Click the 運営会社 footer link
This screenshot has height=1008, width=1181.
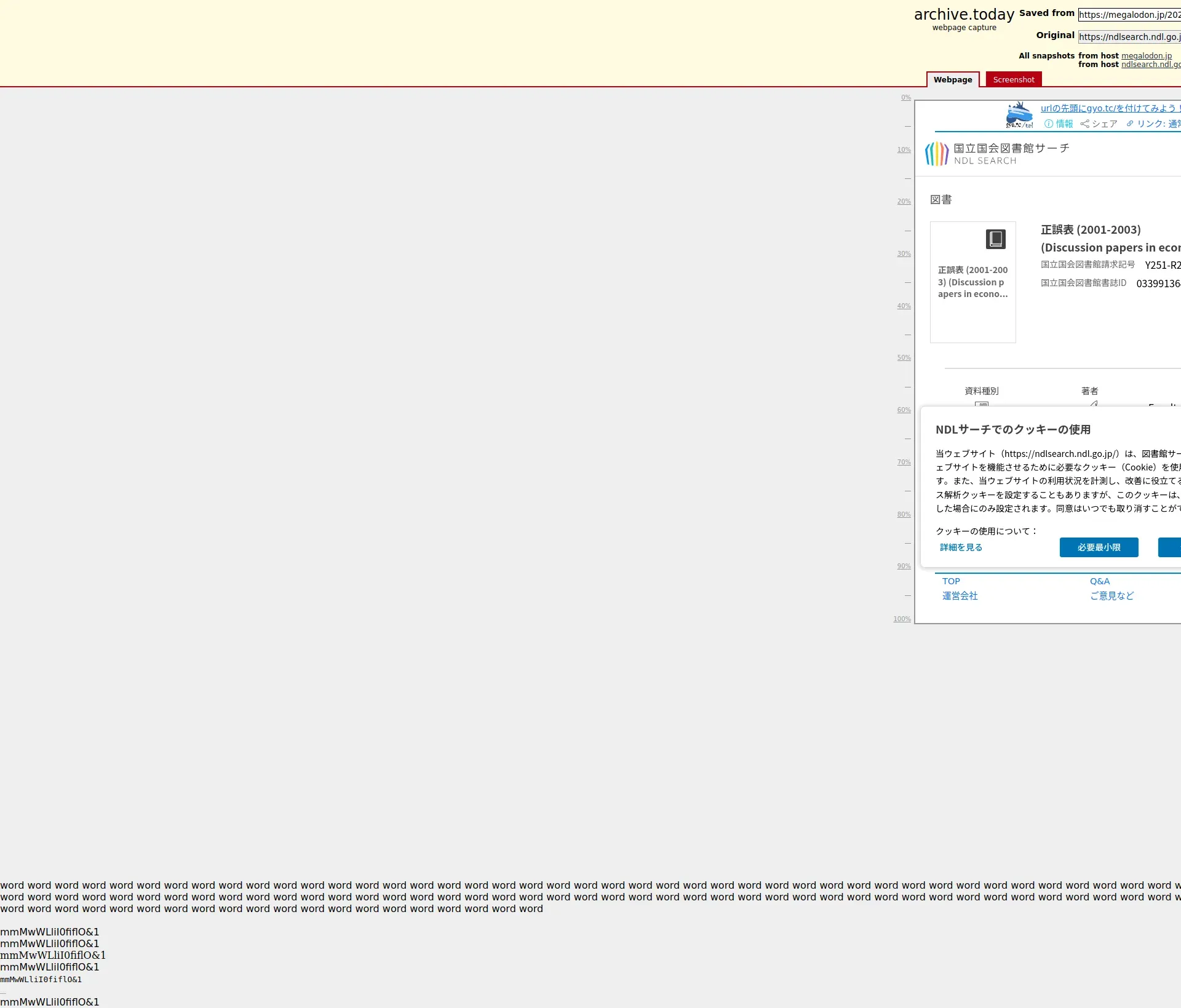point(960,596)
